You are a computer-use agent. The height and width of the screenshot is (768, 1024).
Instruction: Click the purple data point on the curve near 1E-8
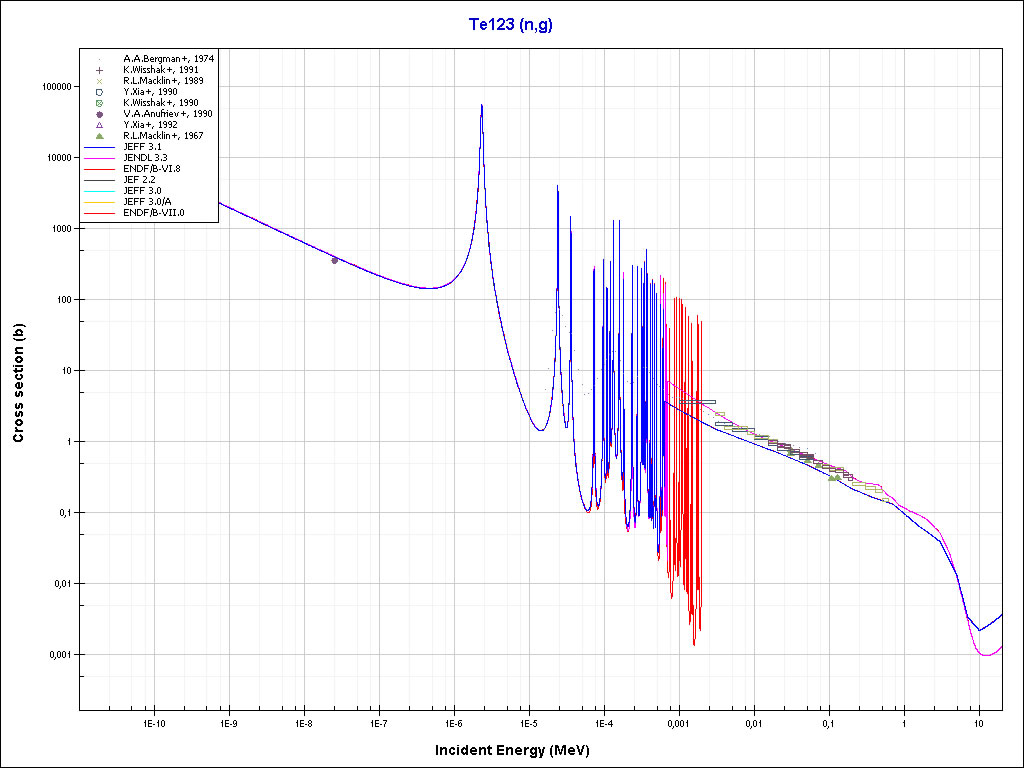[335, 260]
